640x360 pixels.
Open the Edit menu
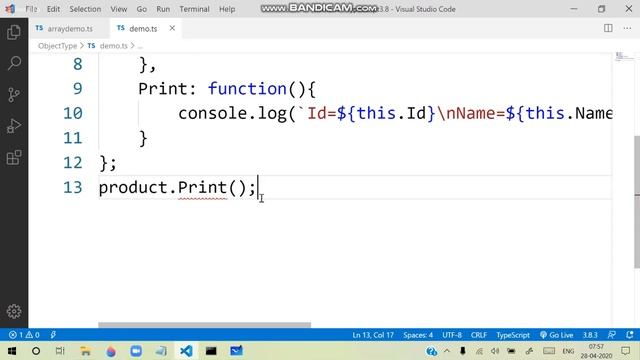(x=53, y=9)
